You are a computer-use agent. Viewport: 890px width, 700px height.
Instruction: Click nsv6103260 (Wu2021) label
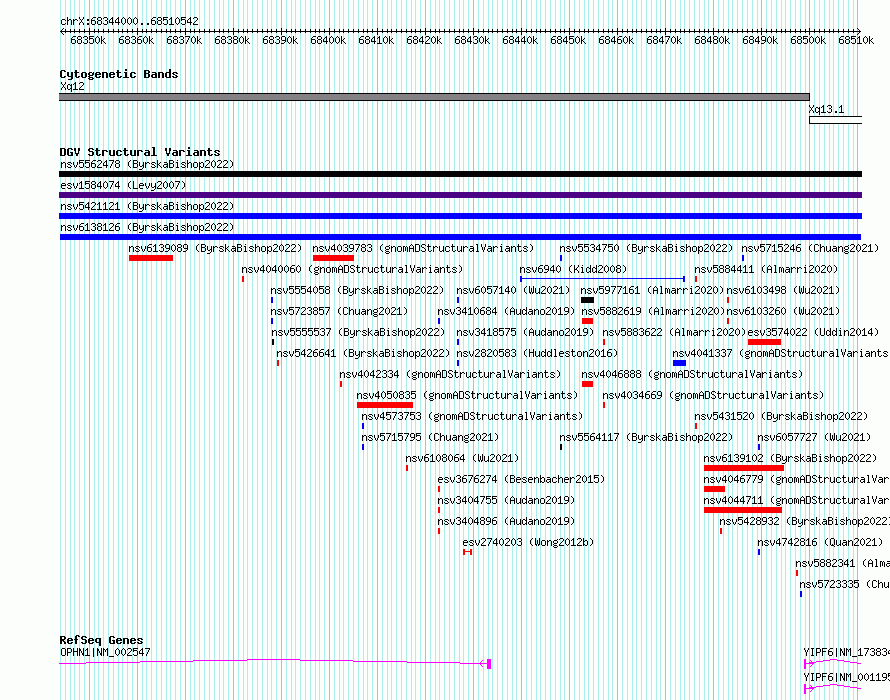coord(783,312)
